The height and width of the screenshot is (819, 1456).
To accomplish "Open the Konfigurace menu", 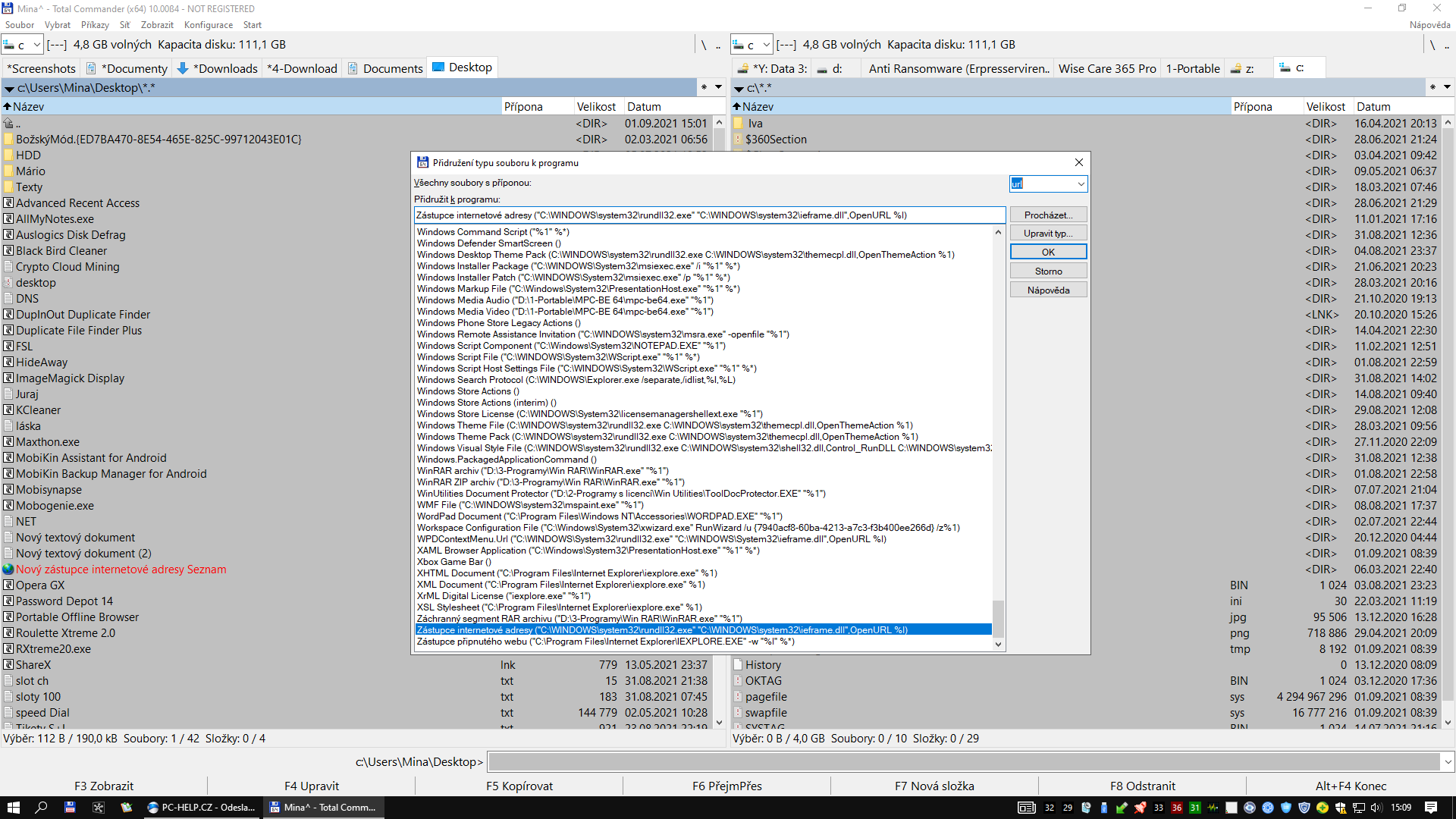I will (208, 25).
